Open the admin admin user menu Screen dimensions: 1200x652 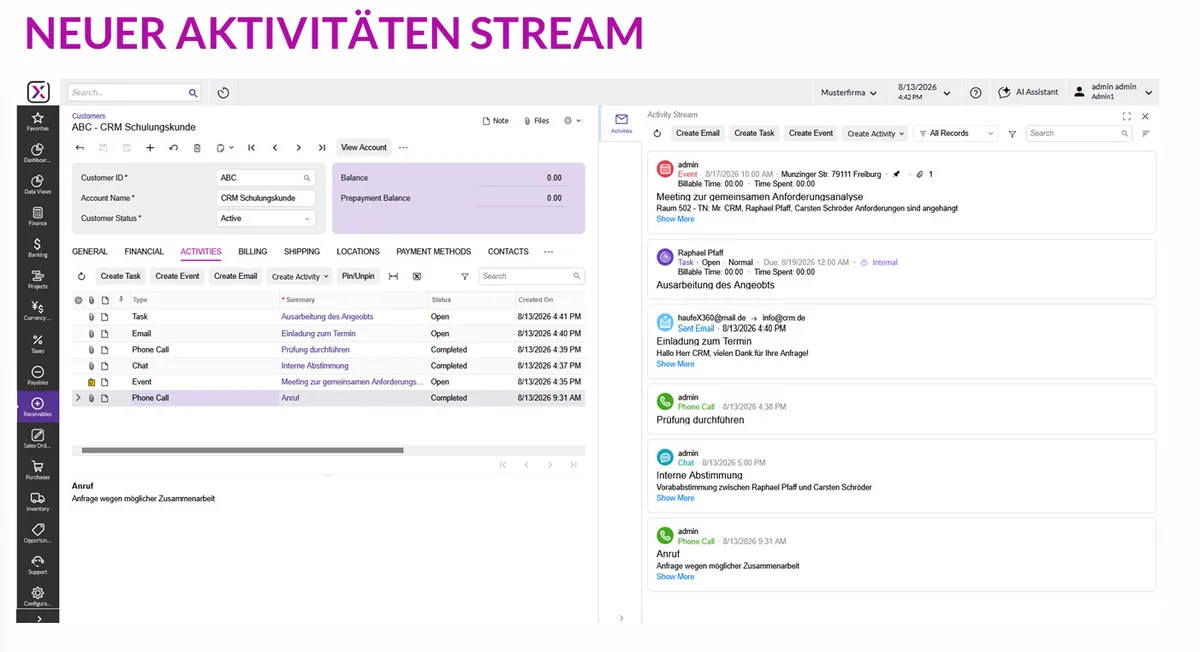click(1113, 92)
